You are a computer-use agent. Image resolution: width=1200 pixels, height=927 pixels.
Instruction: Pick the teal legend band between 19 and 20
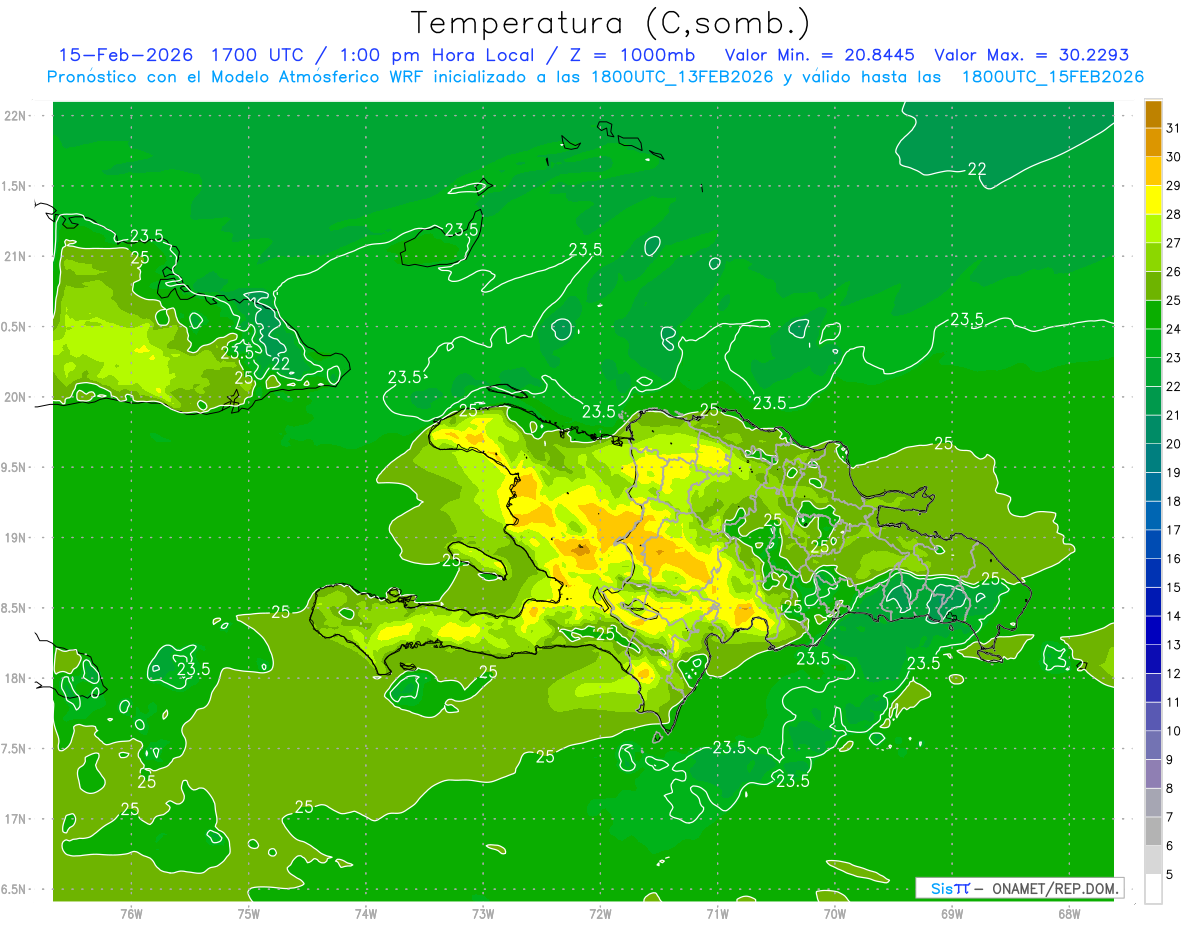tap(1153, 458)
